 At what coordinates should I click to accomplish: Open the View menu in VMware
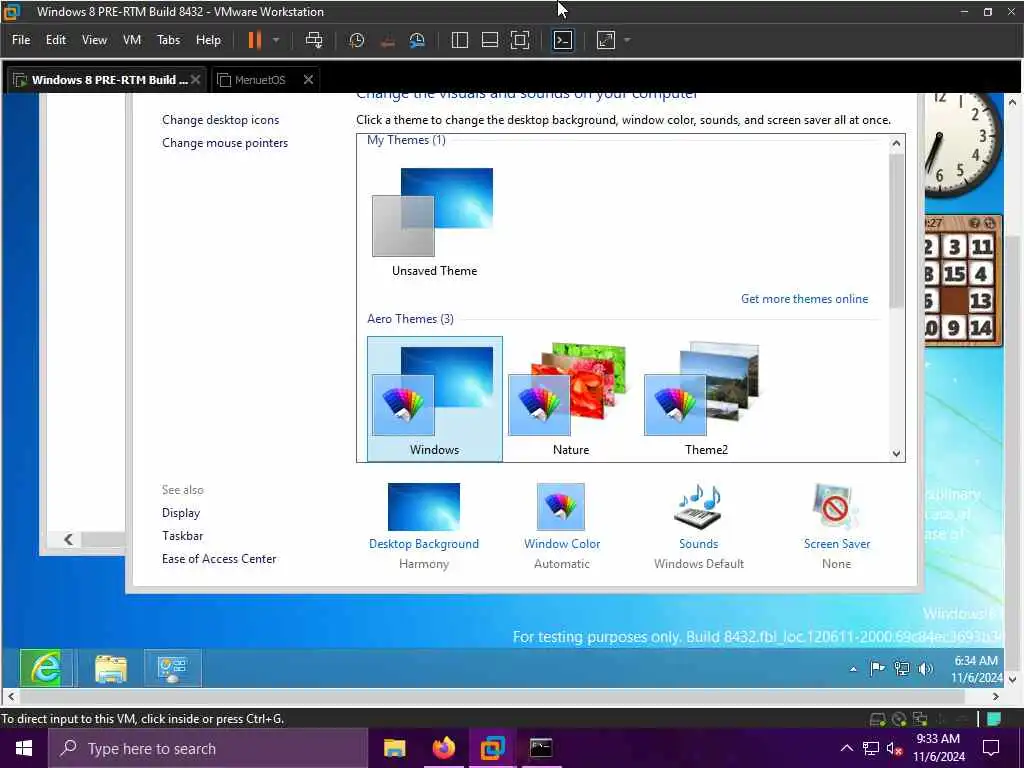(x=94, y=40)
